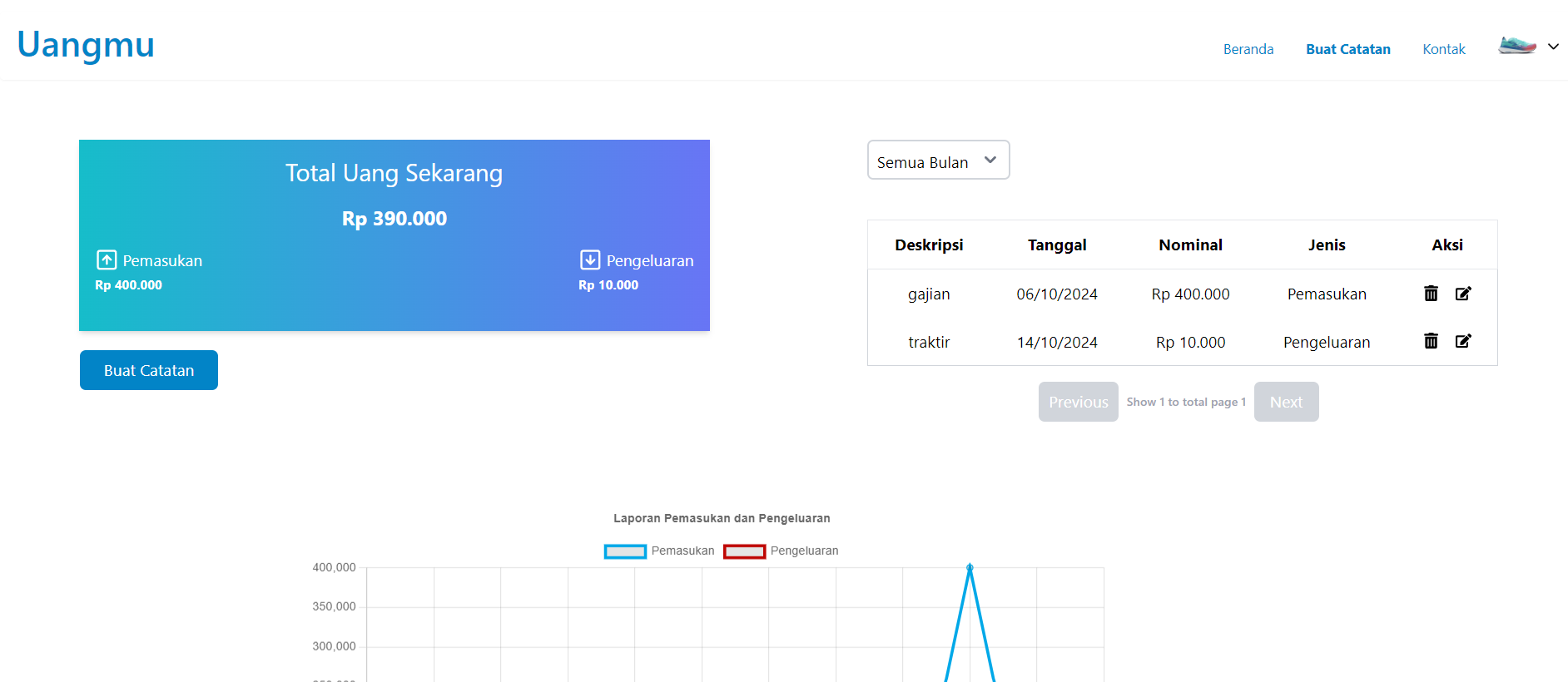Go to Beranda page
The width and height of the screenshot is (1568, 682).
tap(1248, 49)
